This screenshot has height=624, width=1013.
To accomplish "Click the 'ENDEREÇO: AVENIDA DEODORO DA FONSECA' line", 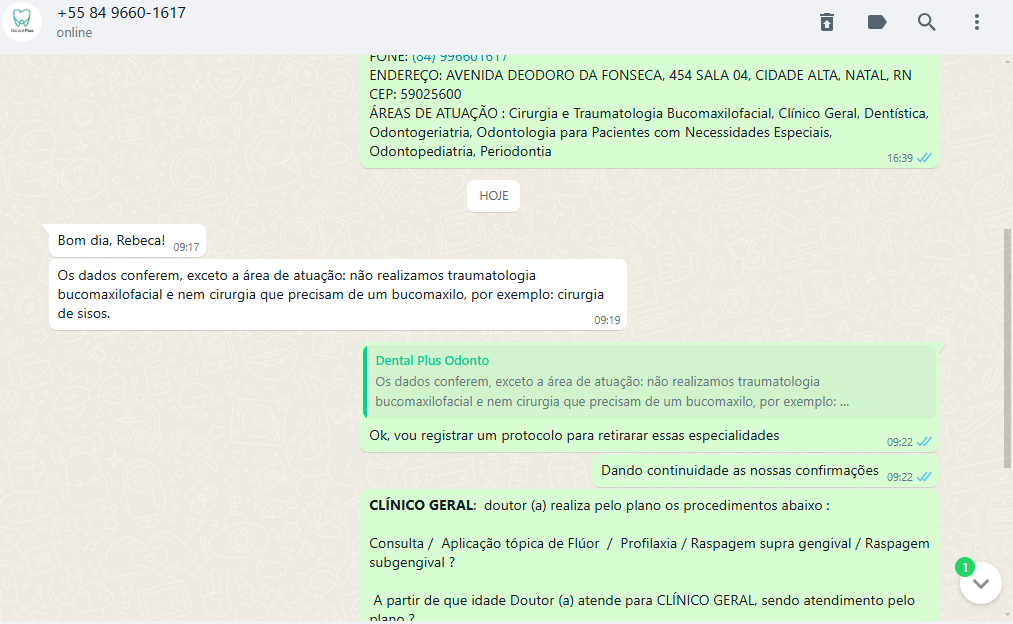I will click(x=640, y=75).
